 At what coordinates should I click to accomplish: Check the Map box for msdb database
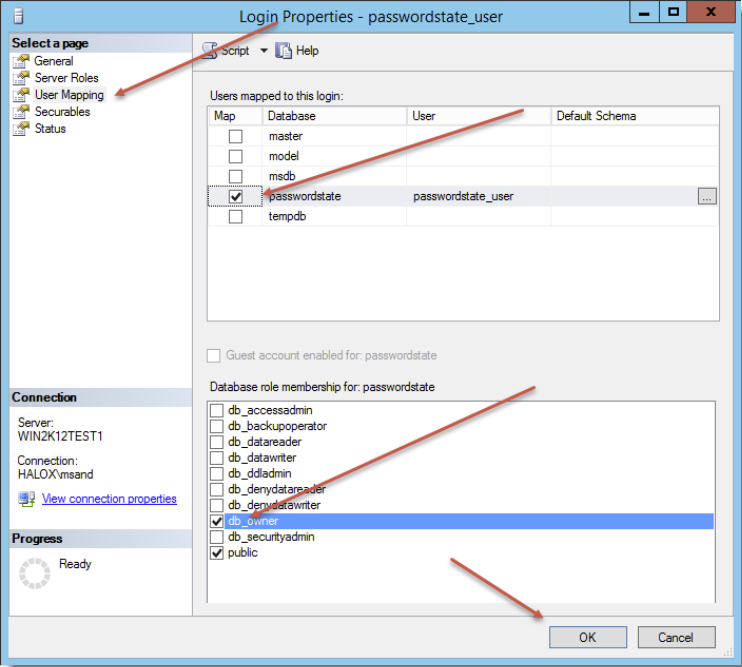235,176
